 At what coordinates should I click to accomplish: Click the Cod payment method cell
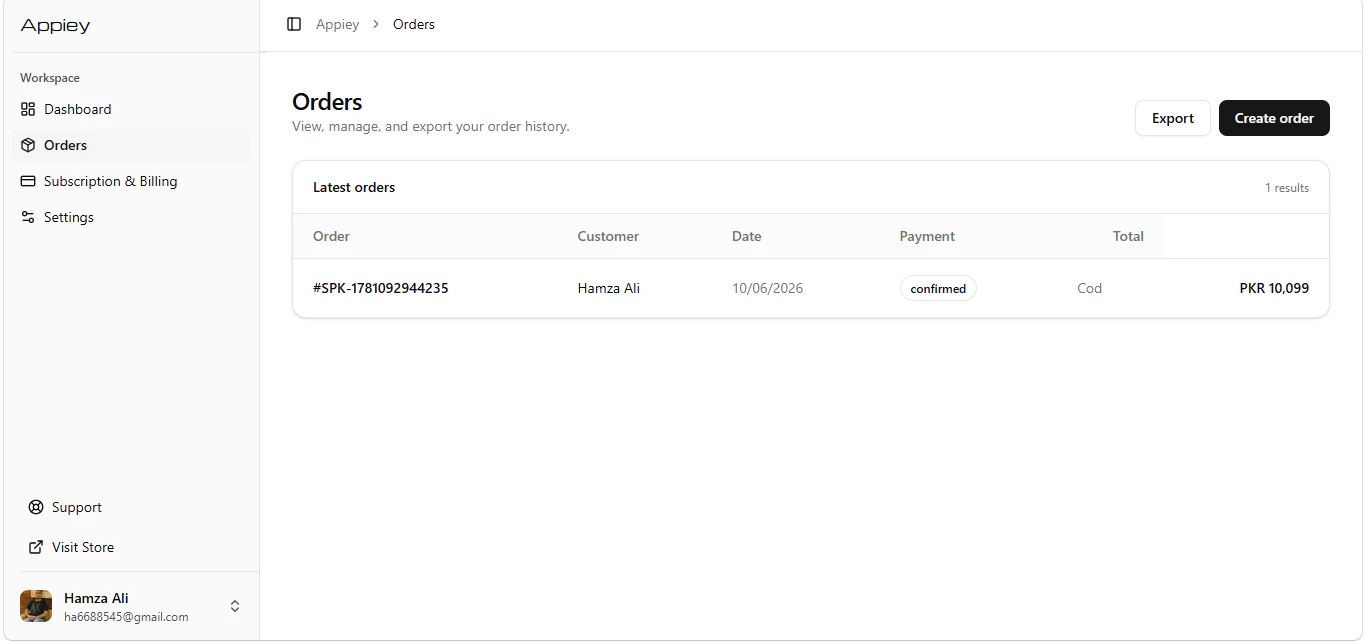tap(1089, 288)
